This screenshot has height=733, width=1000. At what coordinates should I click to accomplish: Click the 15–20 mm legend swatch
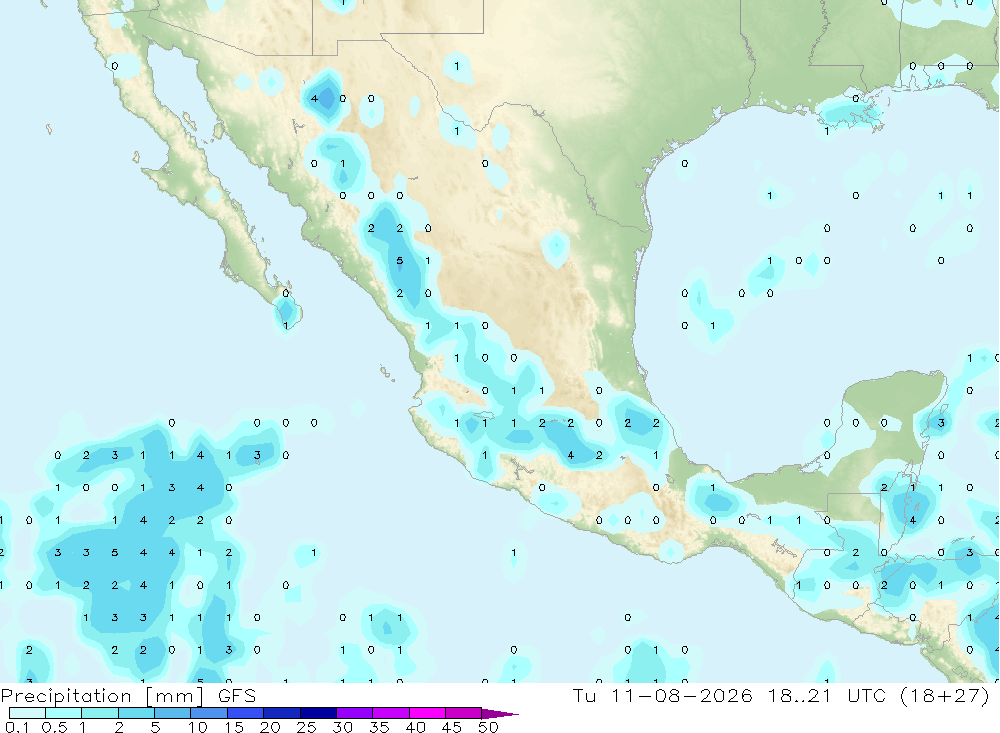coord(246,713)
